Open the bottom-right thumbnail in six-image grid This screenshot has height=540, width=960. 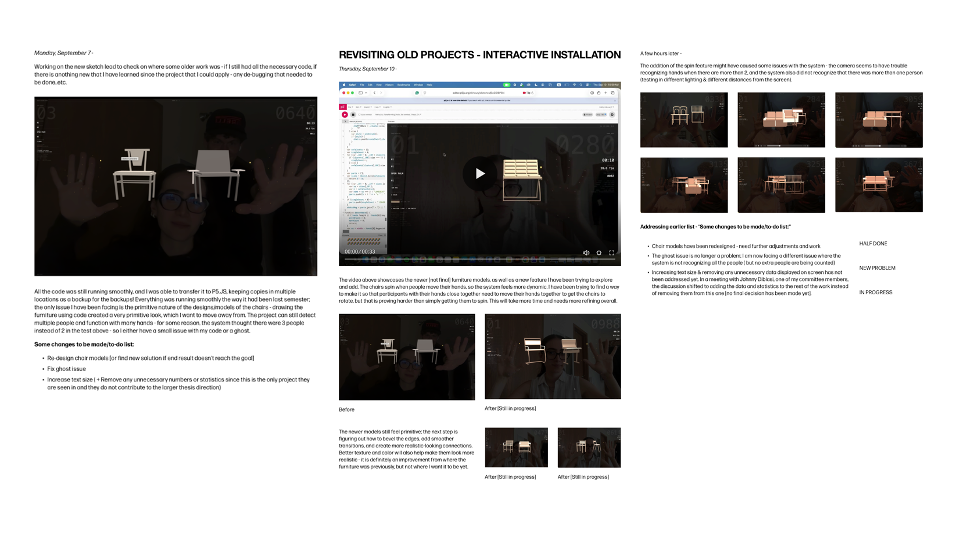879,185
